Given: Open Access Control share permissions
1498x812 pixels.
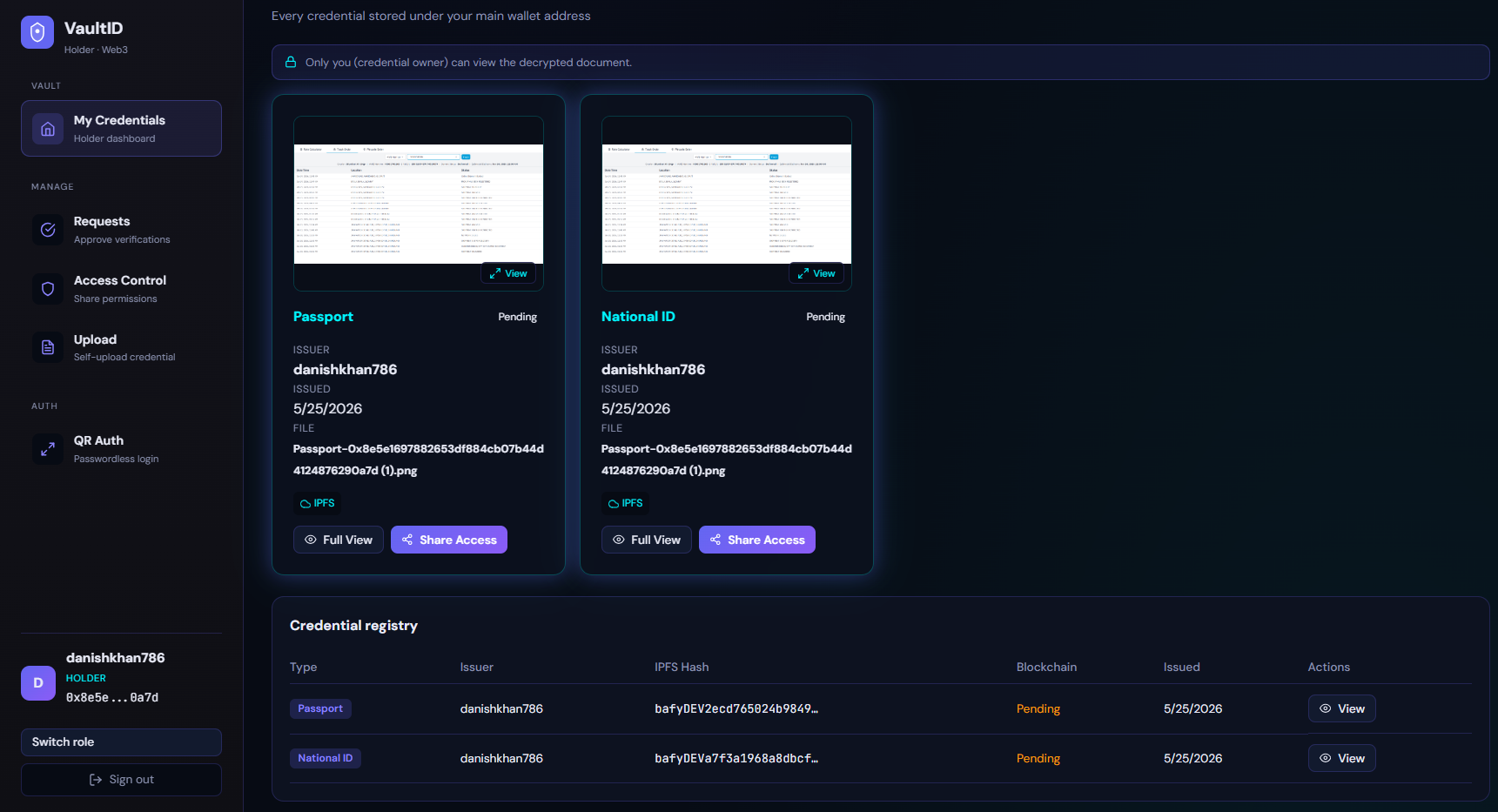Looking at the screenshot, I should (x=121, y=289).
